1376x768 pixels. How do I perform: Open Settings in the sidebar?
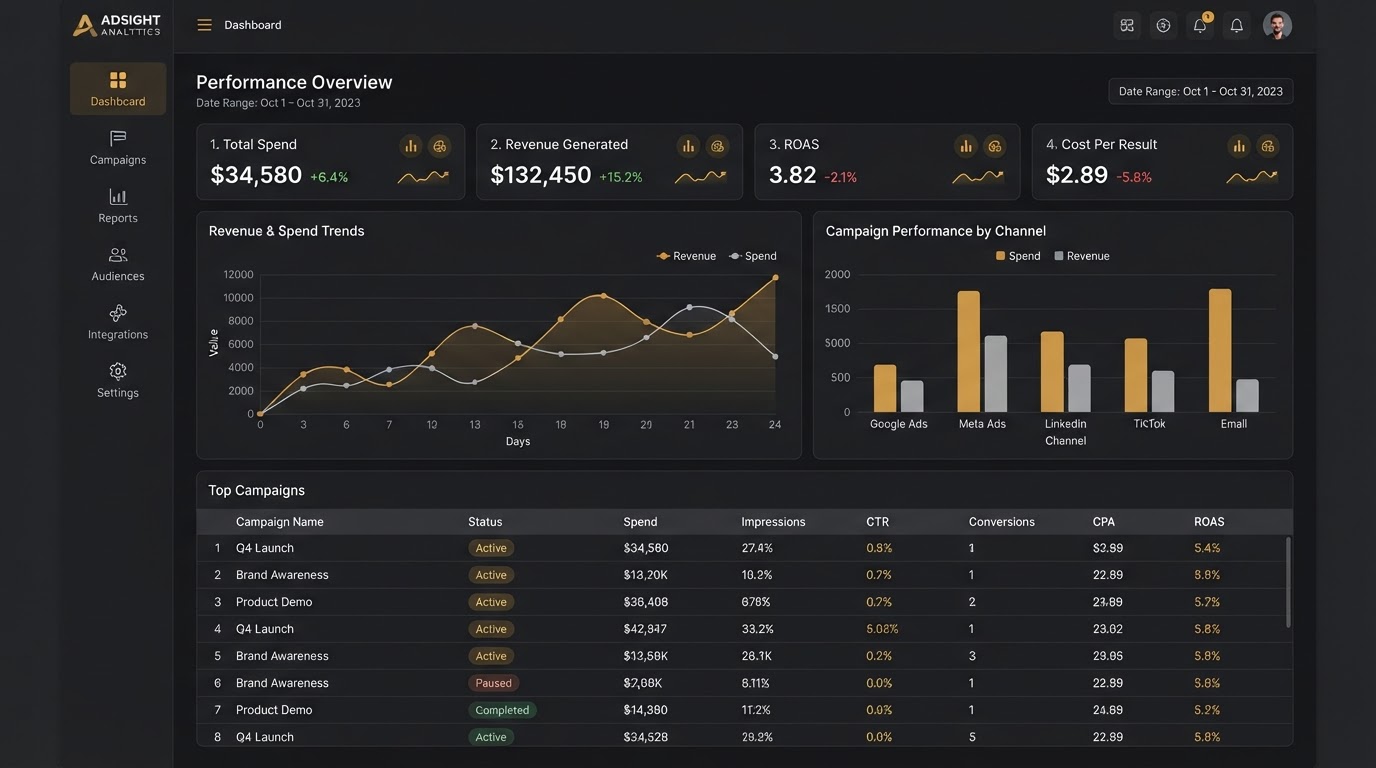118,380
